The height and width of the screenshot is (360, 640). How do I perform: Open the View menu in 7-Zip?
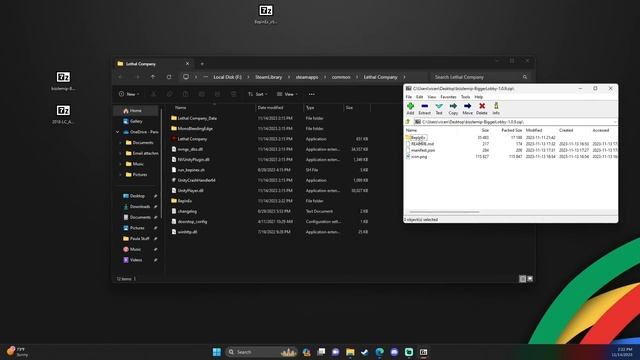pyautogui.click(x=431, y=97)
